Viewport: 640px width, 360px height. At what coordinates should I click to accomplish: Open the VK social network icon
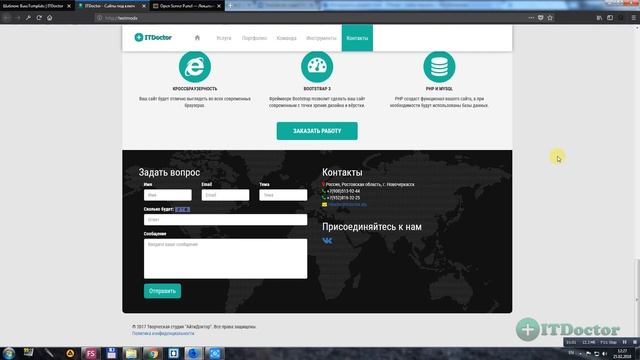click(327, 241)
